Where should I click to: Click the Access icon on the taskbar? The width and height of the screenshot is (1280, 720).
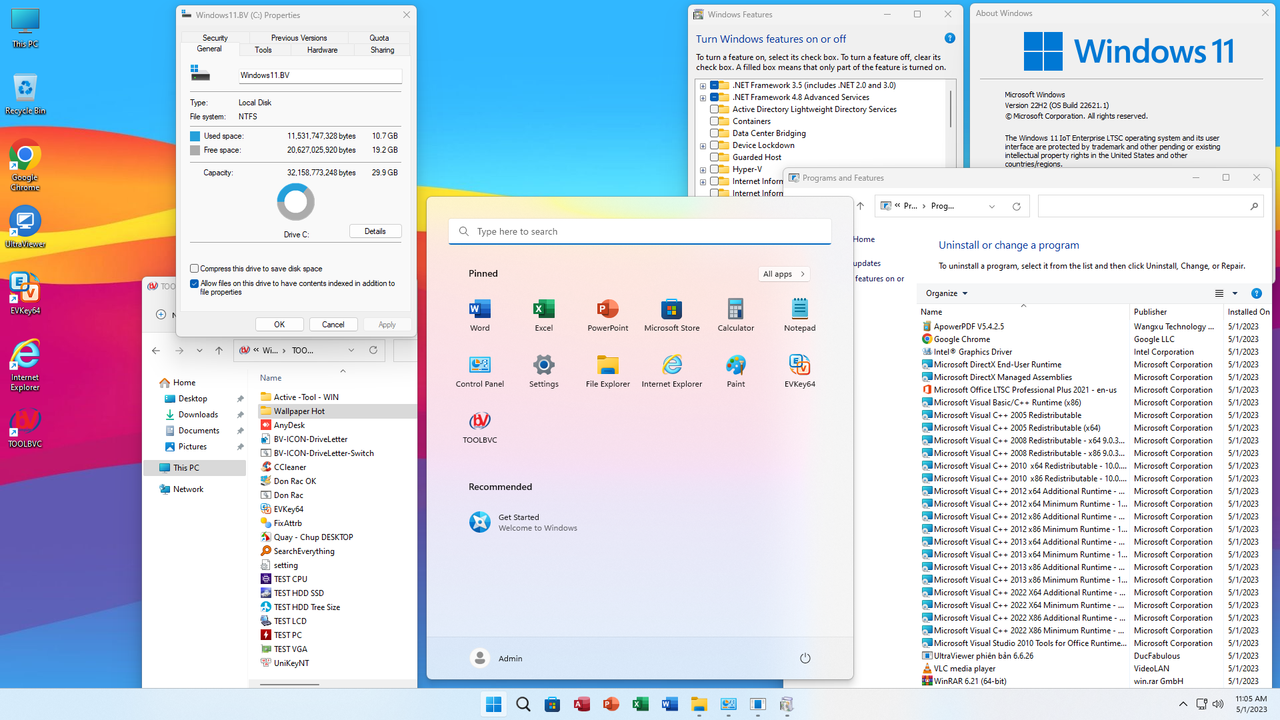(582, 705)
